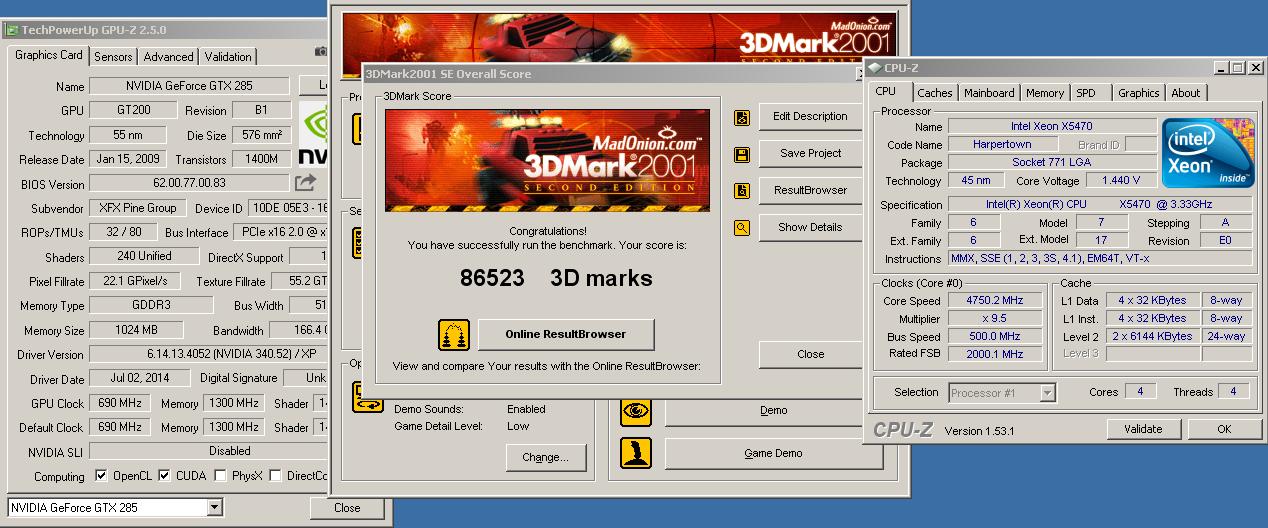The width and height of the screenshot is (1268, 528).
Task: Click the ResultBrowser document icon
Action: pos(742,191)
